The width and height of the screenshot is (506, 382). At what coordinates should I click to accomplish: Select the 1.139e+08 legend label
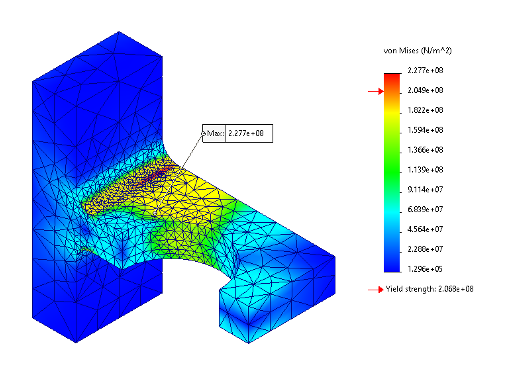point(425,170)
